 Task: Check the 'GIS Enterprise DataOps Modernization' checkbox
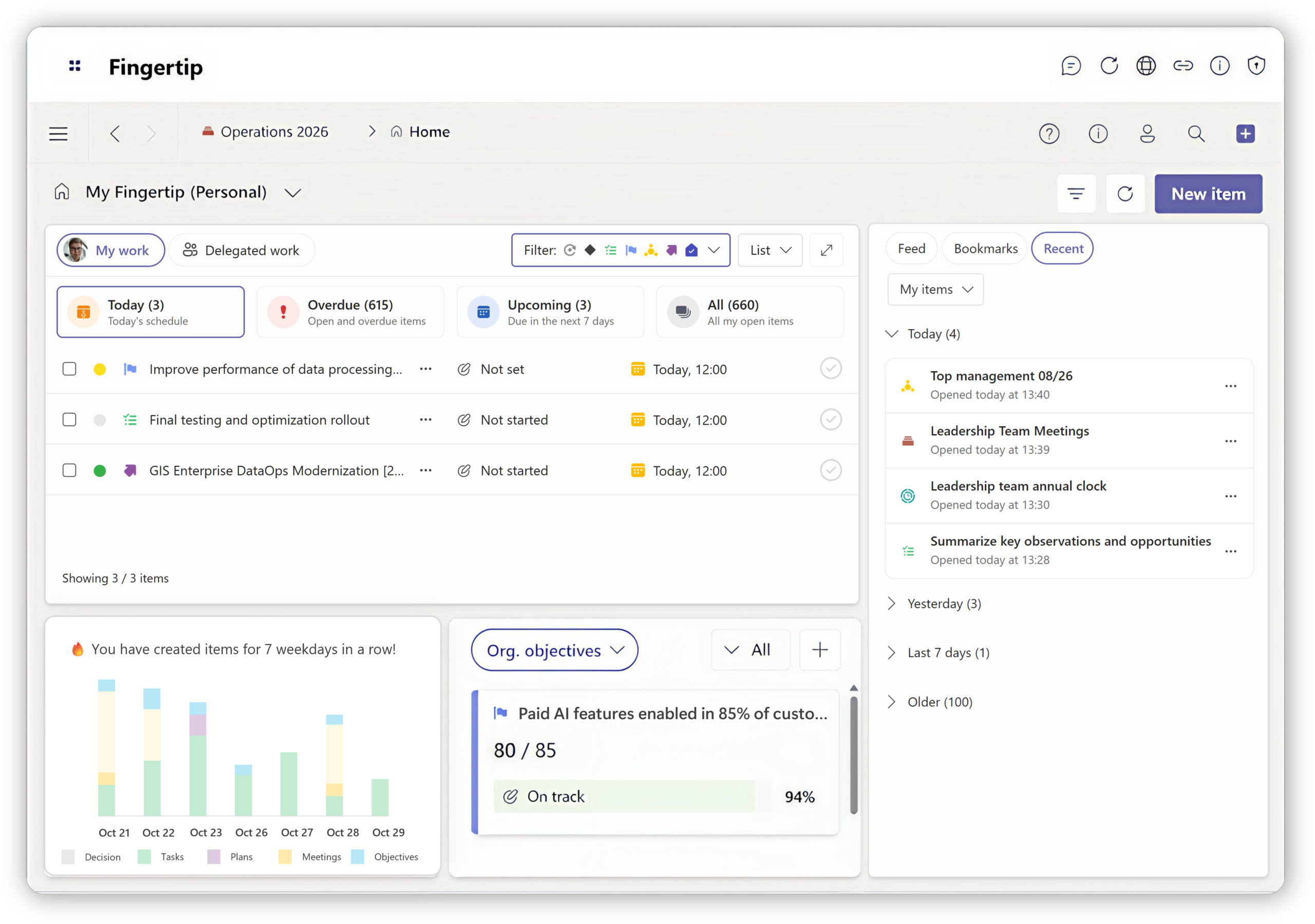click(69, 470)
